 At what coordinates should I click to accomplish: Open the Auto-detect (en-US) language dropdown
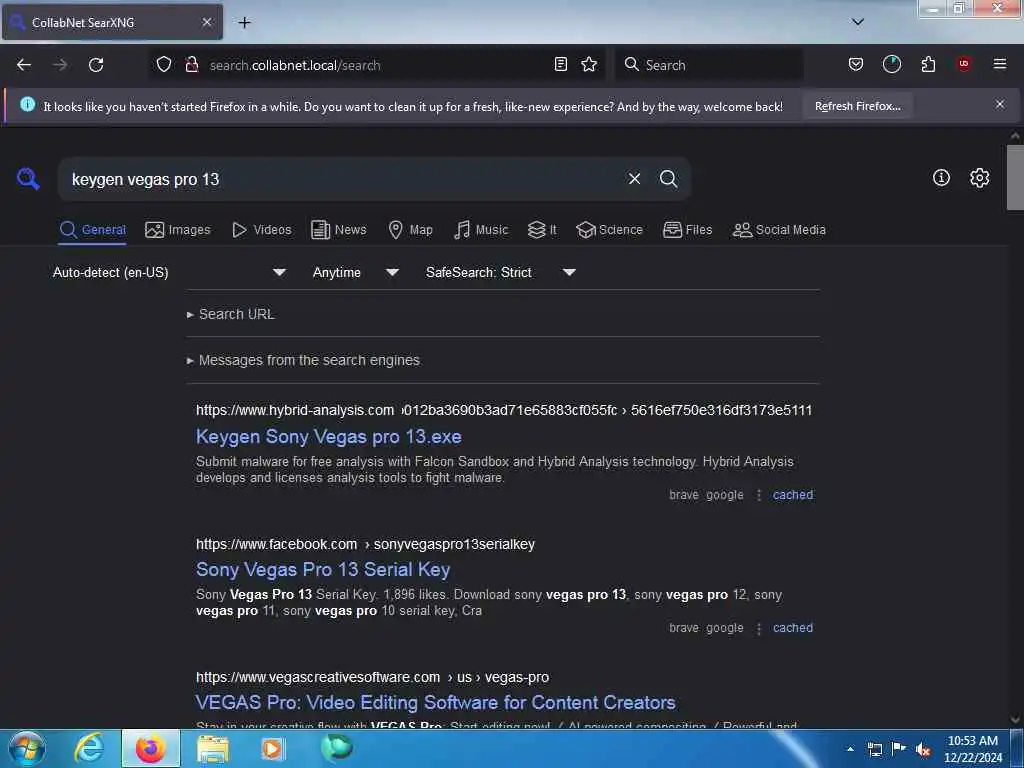169,272
